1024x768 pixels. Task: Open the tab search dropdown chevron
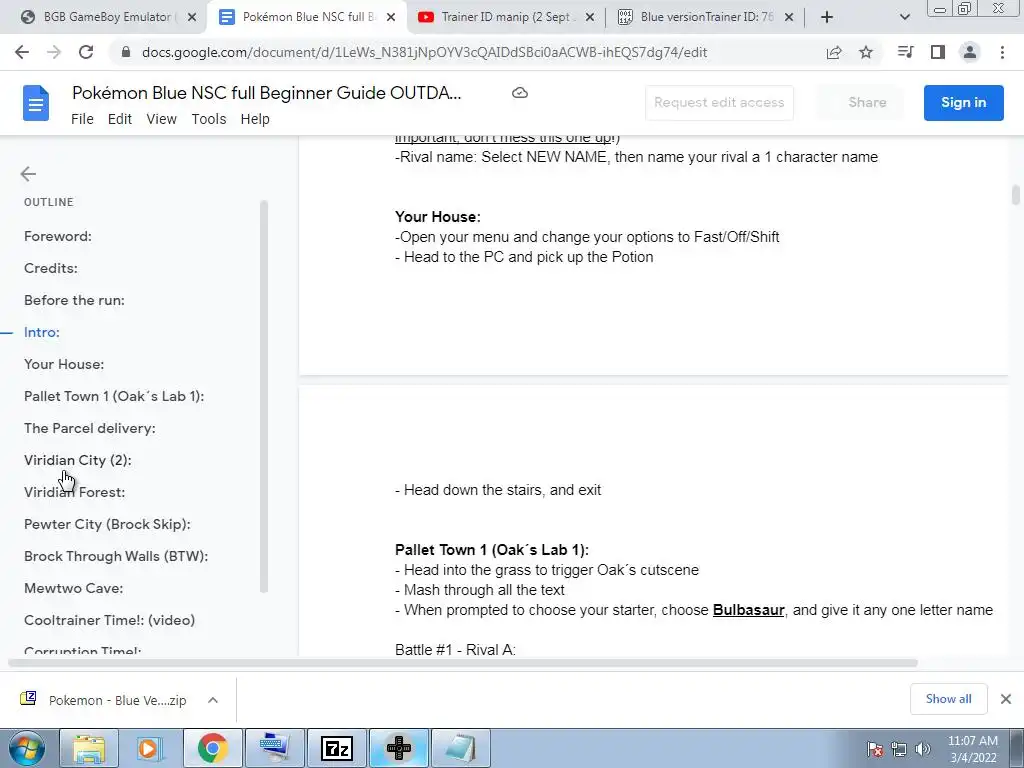[904, 17]
